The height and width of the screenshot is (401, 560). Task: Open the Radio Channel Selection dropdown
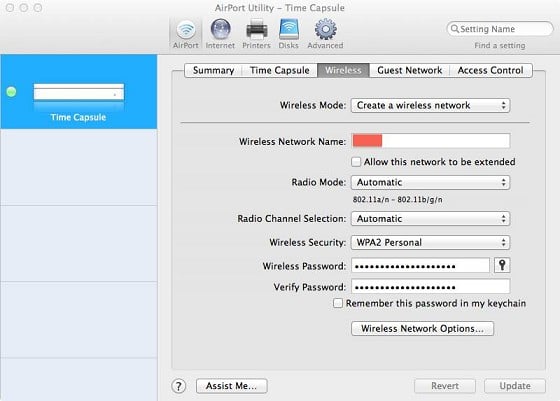tap(430, 219)
